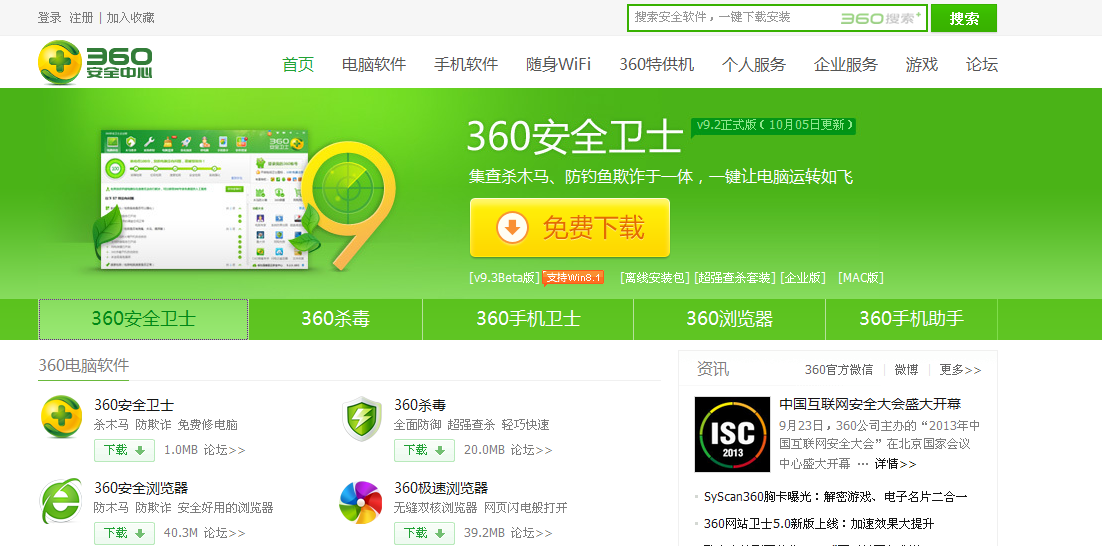Click the 支持Win8.1 orange badge
This screenshot has height=546, width=1102.
point(573,278)
